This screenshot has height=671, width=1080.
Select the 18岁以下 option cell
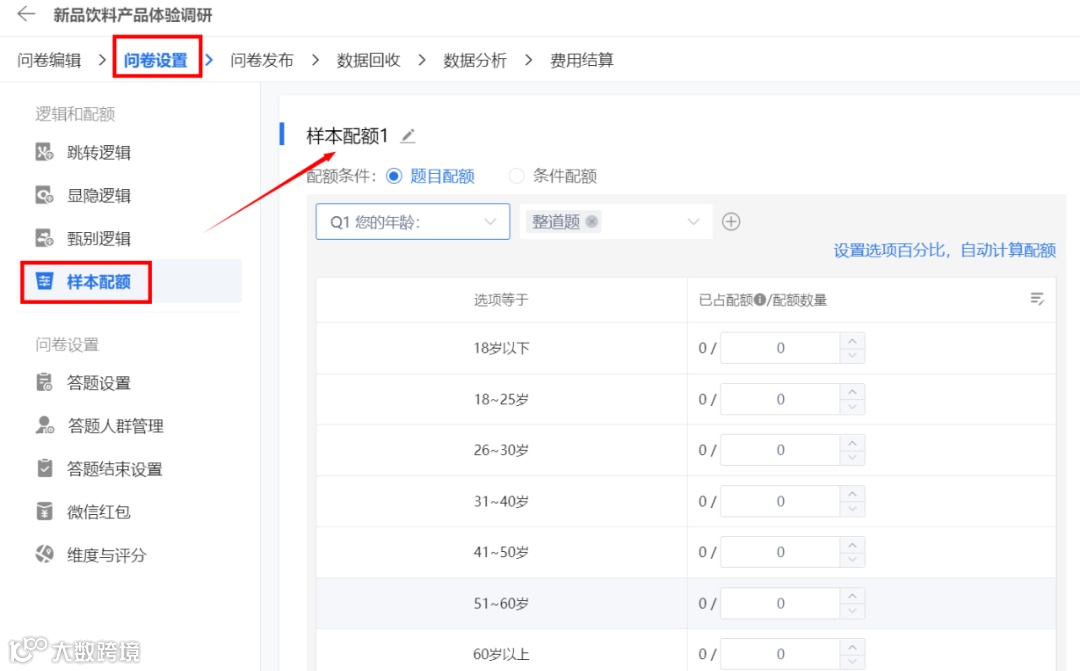[x=501, y=349]
